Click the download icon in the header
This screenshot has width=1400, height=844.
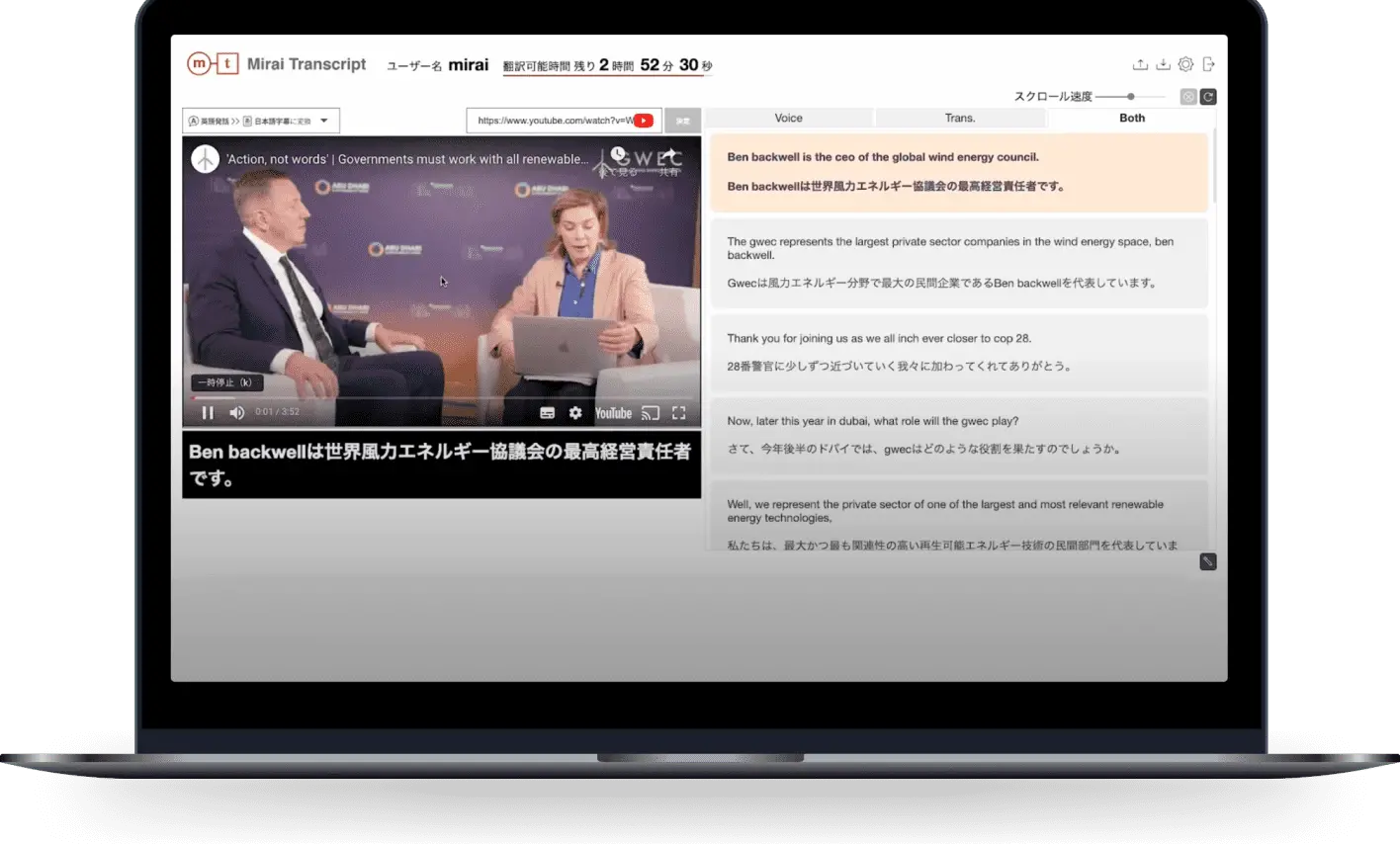1163,64
